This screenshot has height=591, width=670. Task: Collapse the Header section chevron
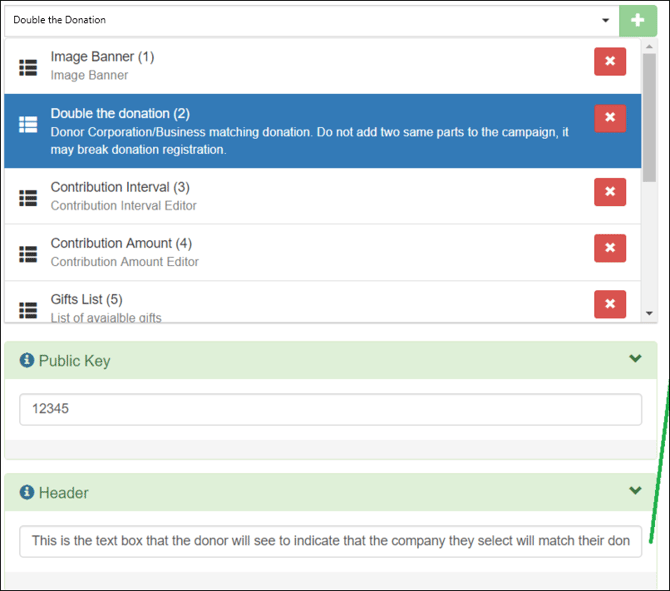click(635, 491)
